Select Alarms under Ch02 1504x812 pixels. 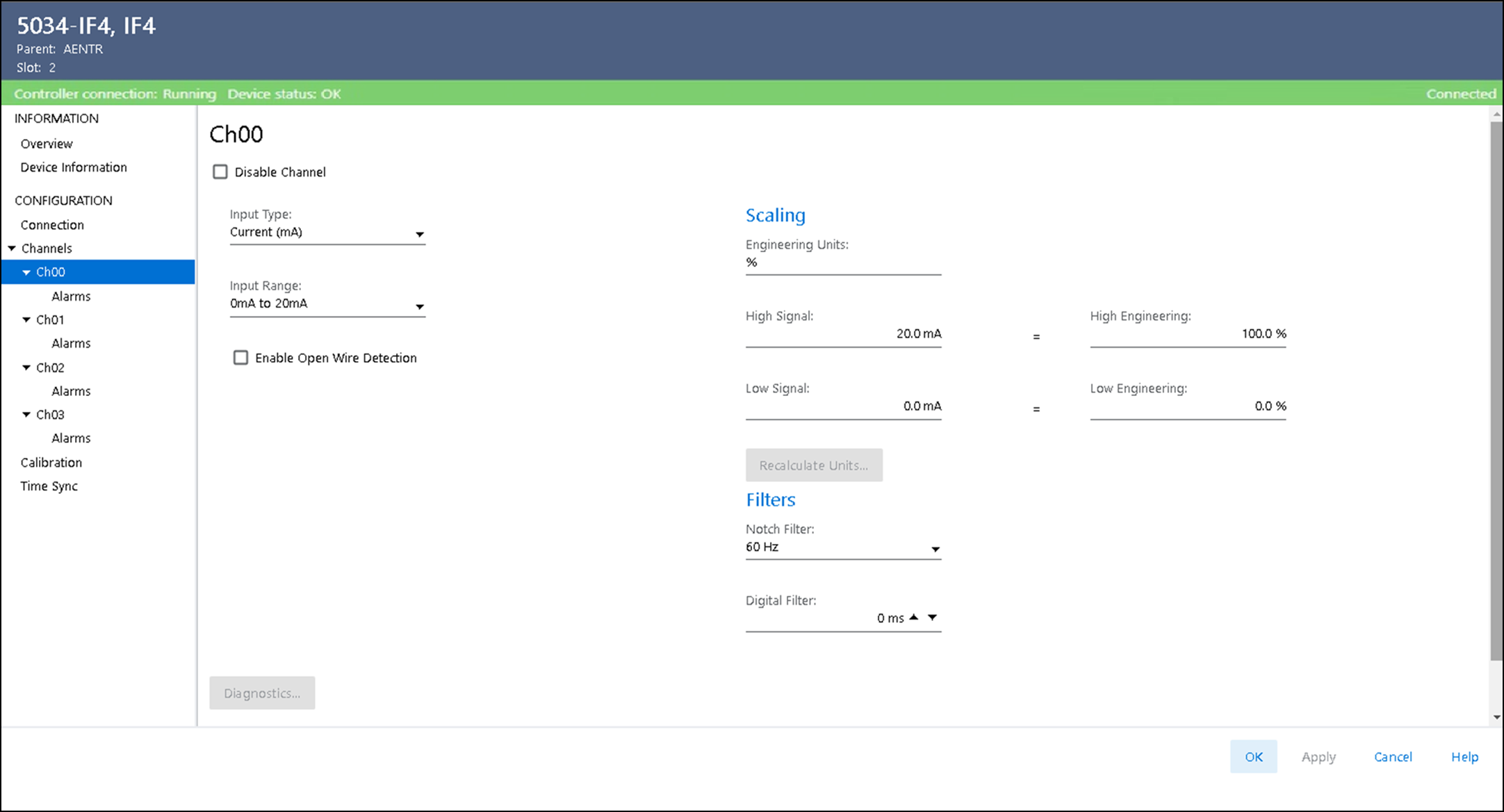pyautogui.click(x=71, y=391)
